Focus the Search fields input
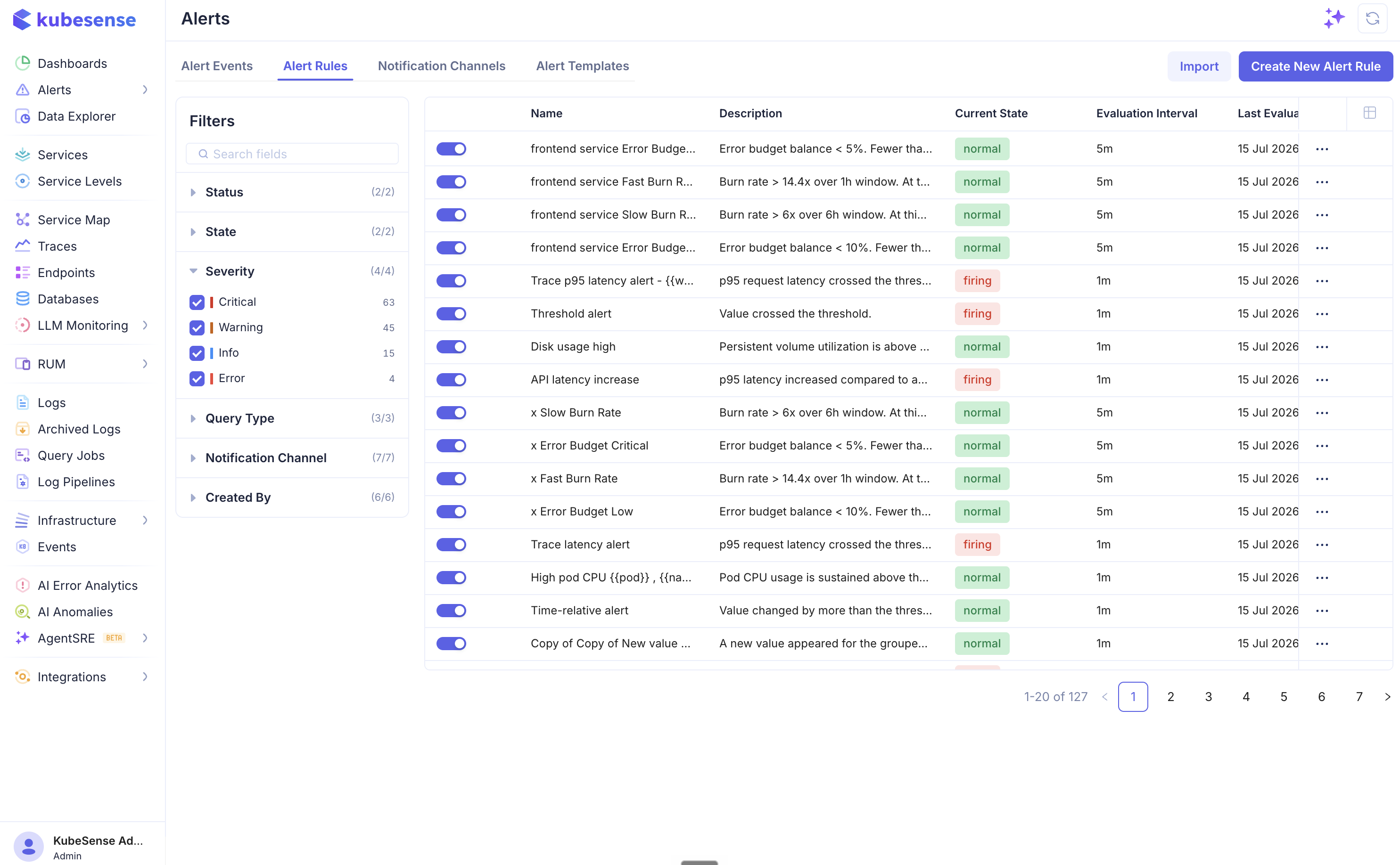 [292, 154]
